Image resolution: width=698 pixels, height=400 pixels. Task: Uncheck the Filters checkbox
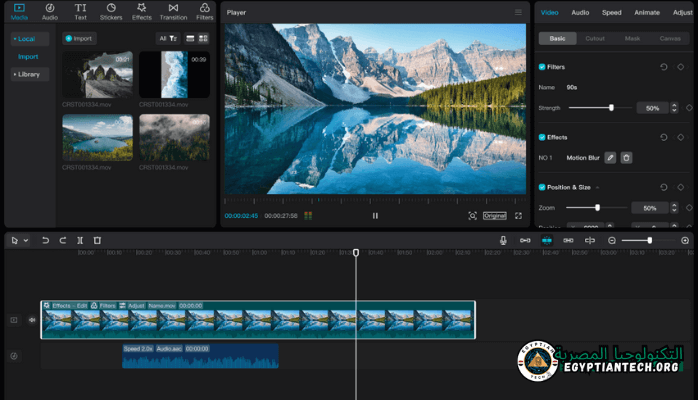coord(542,67)
